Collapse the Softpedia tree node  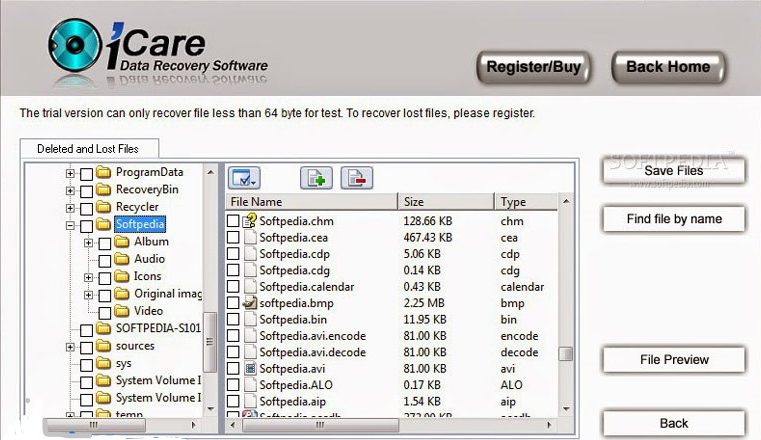click(70, 226)
